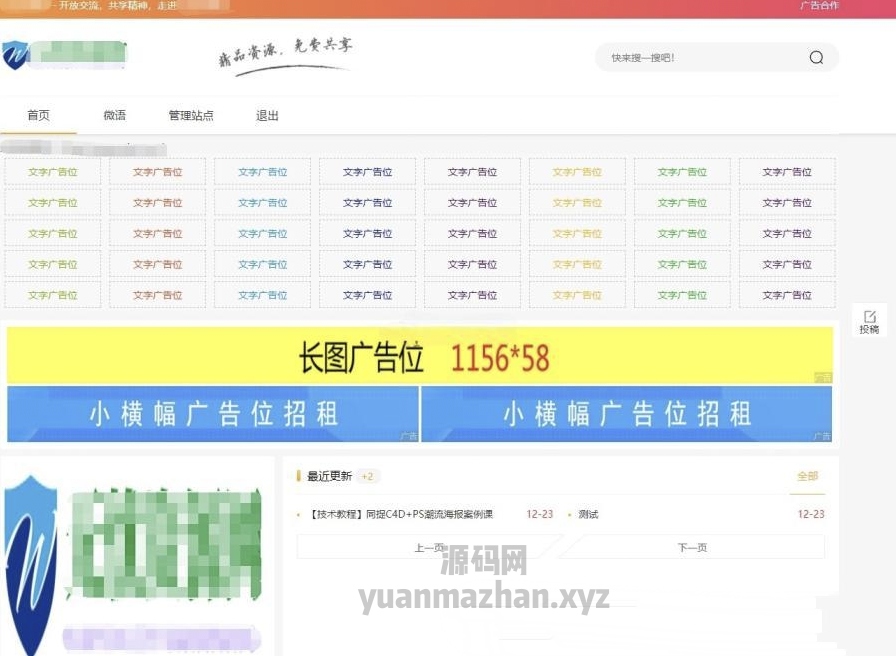This screenshot has width=896, height=656.
Task: Click 退出 to log out
Action: (266, 115)
